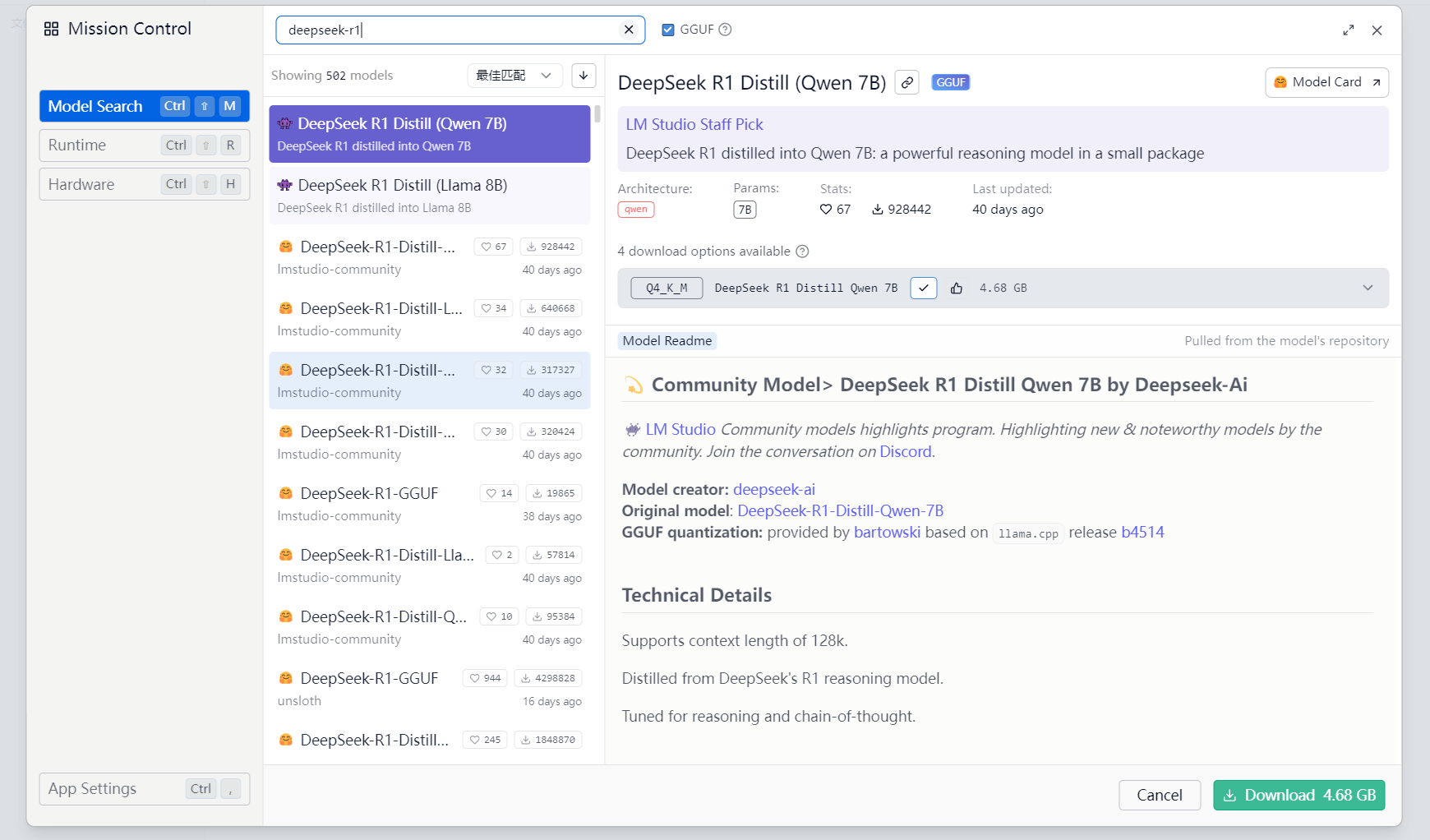Viewport: 1430px width, 840px height.
Task: Select the DeepSeek-R1-Distill-Q... model row
Action: [430, 627]
